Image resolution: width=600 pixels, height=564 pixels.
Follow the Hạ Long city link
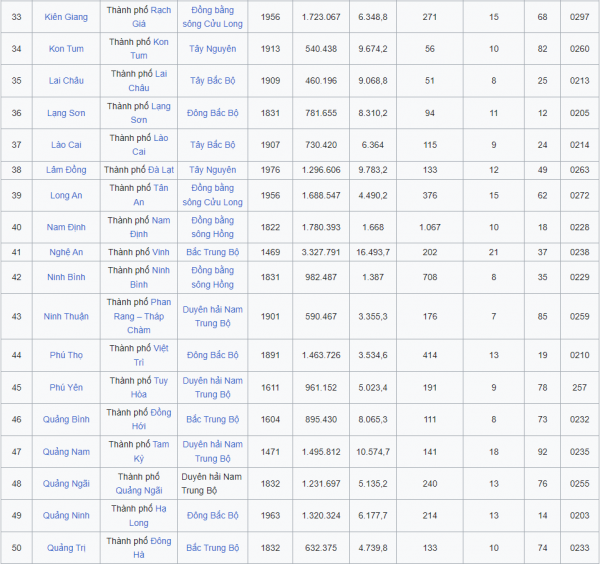pos(148,515)
